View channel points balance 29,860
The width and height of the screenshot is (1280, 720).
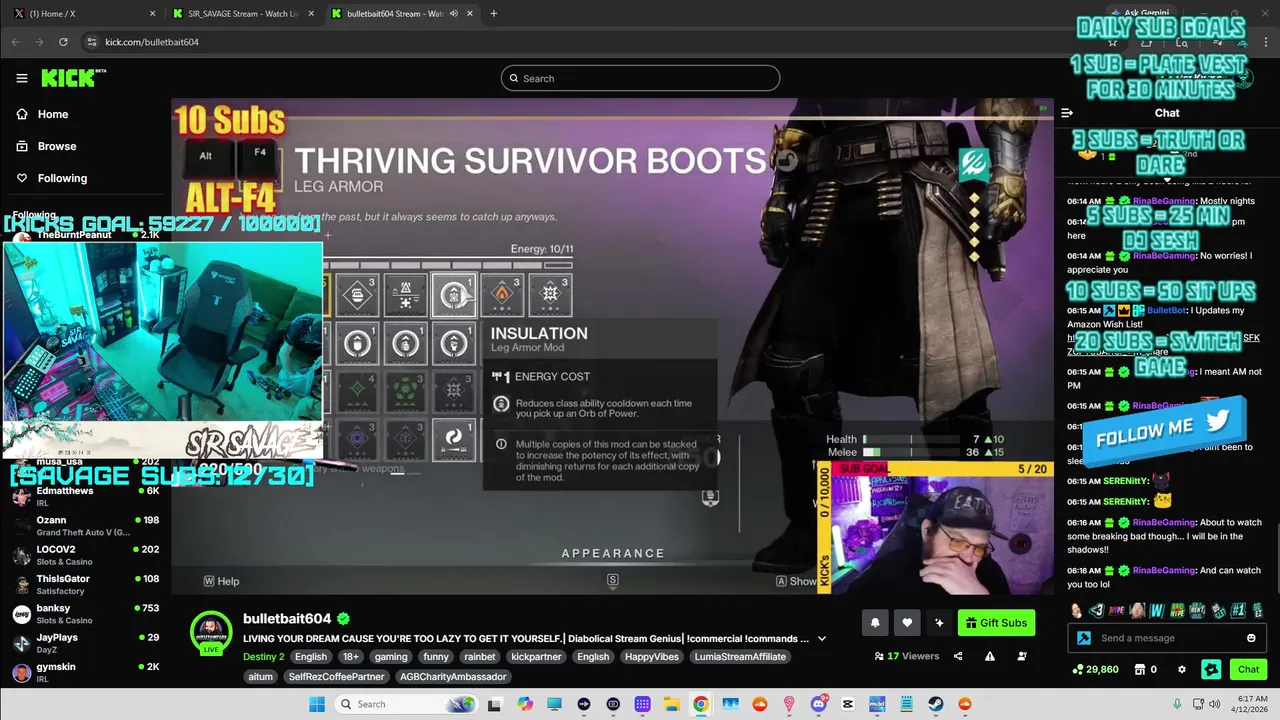[x=1094, y=669]
